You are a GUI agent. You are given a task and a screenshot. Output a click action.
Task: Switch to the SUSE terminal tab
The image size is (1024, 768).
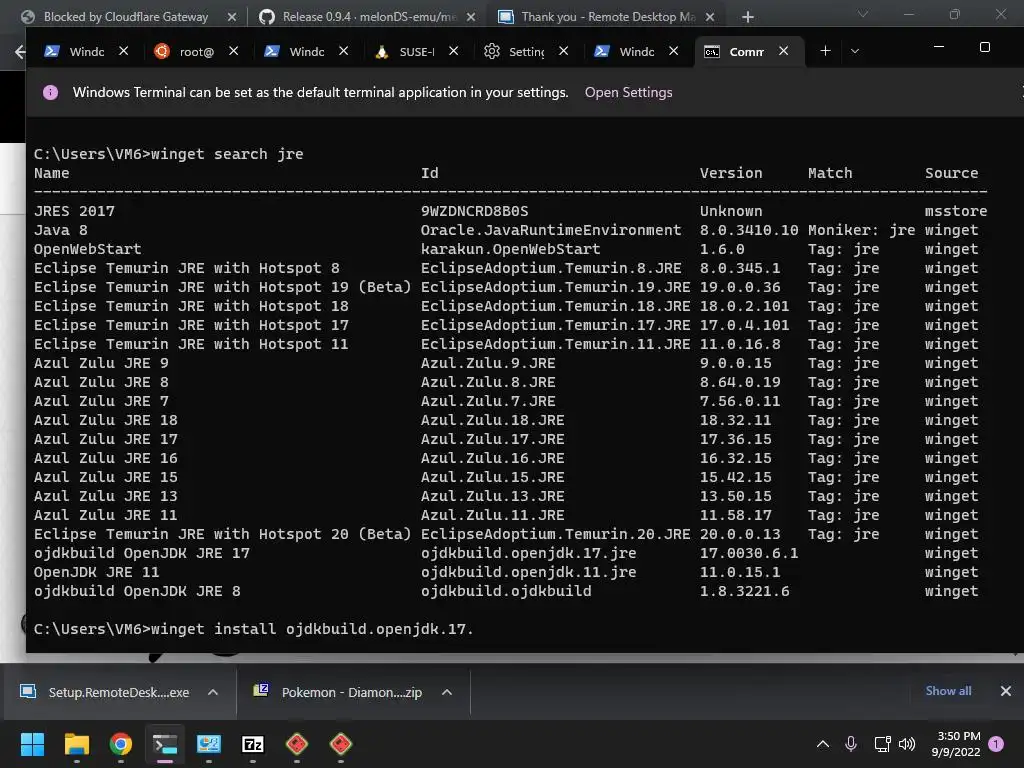pos(417,52)
